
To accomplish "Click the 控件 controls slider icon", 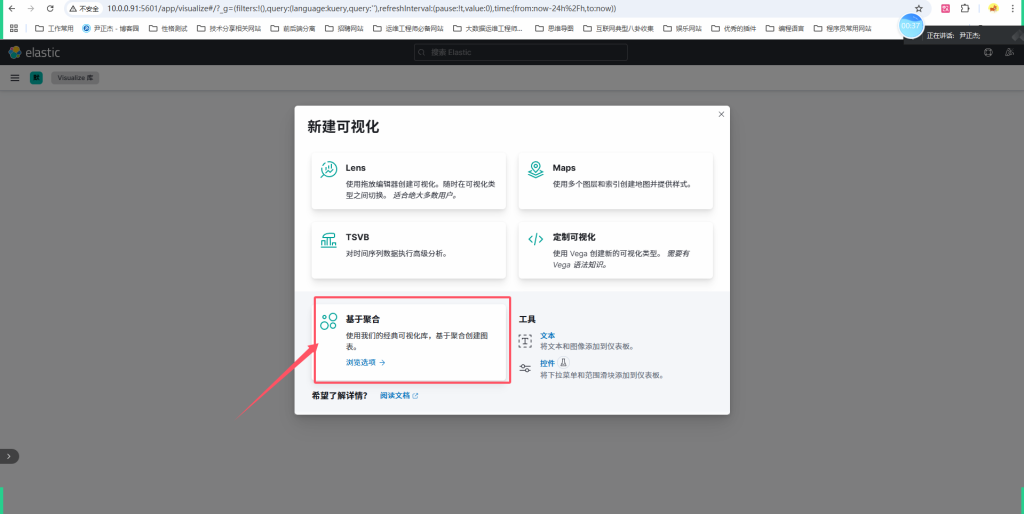I will point(526,369).
